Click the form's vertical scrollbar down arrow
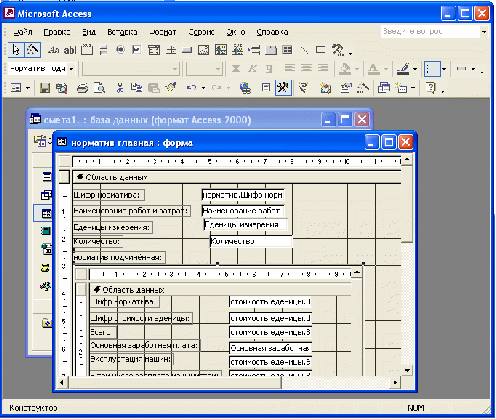Screen dimensions: 496x419 (x=407, y=370)
